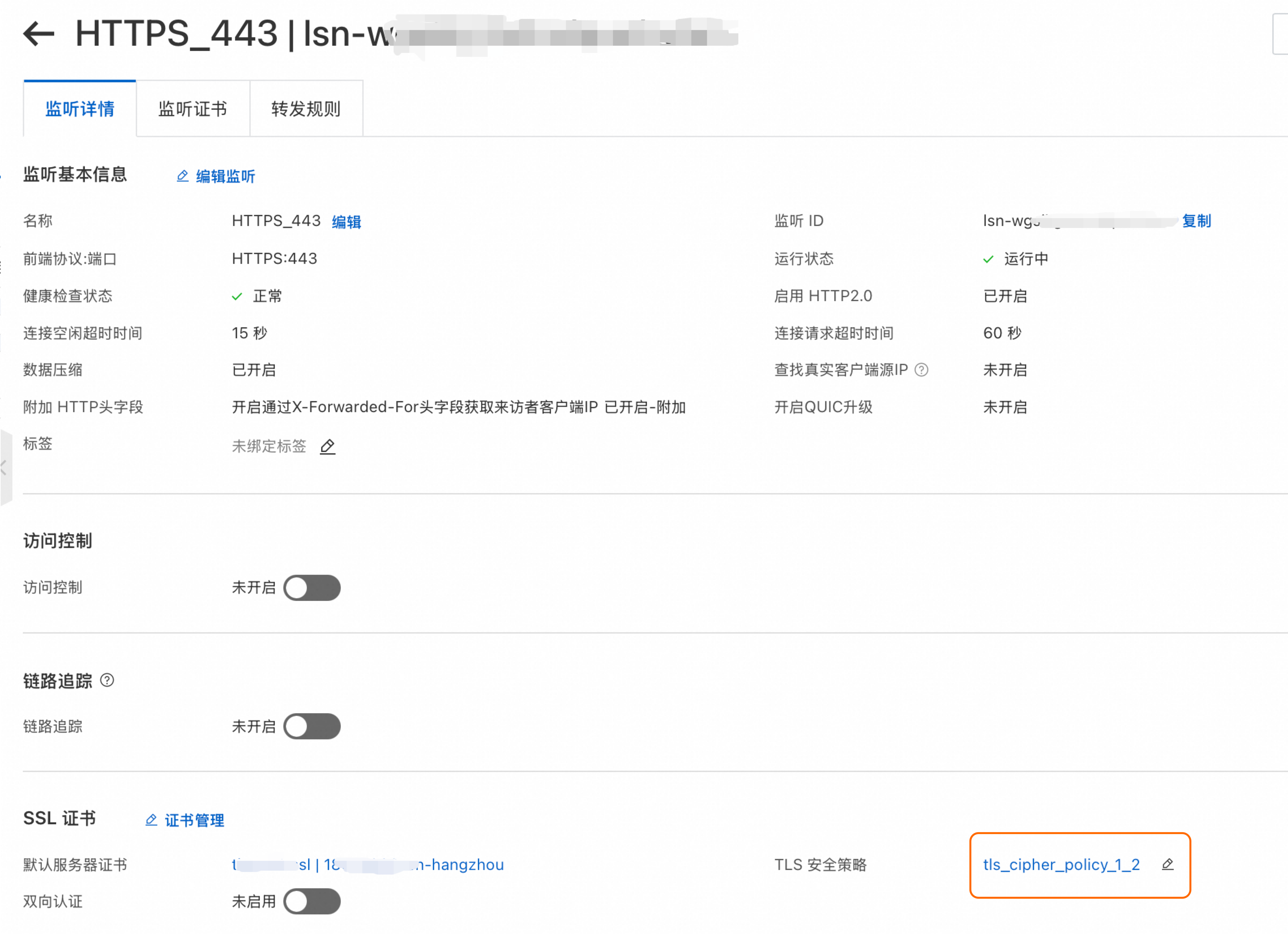Click help icon next to 查找真实客户端源IP
The height and width of the screenshot is (934, 1288).
coord(921,370)
